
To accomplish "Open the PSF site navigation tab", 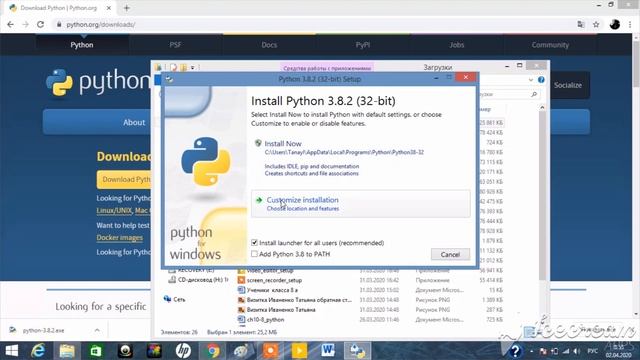I will pyautogui.click(x=175, y=45).
